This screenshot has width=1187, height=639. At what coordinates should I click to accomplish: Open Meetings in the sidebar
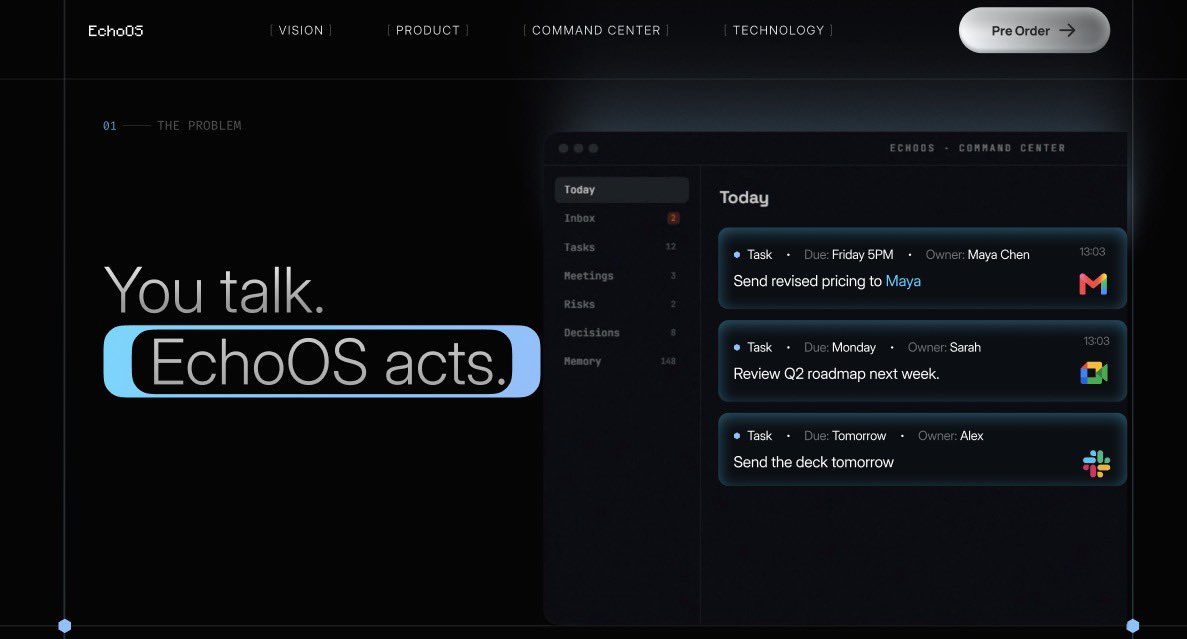(x=622, y=276)
